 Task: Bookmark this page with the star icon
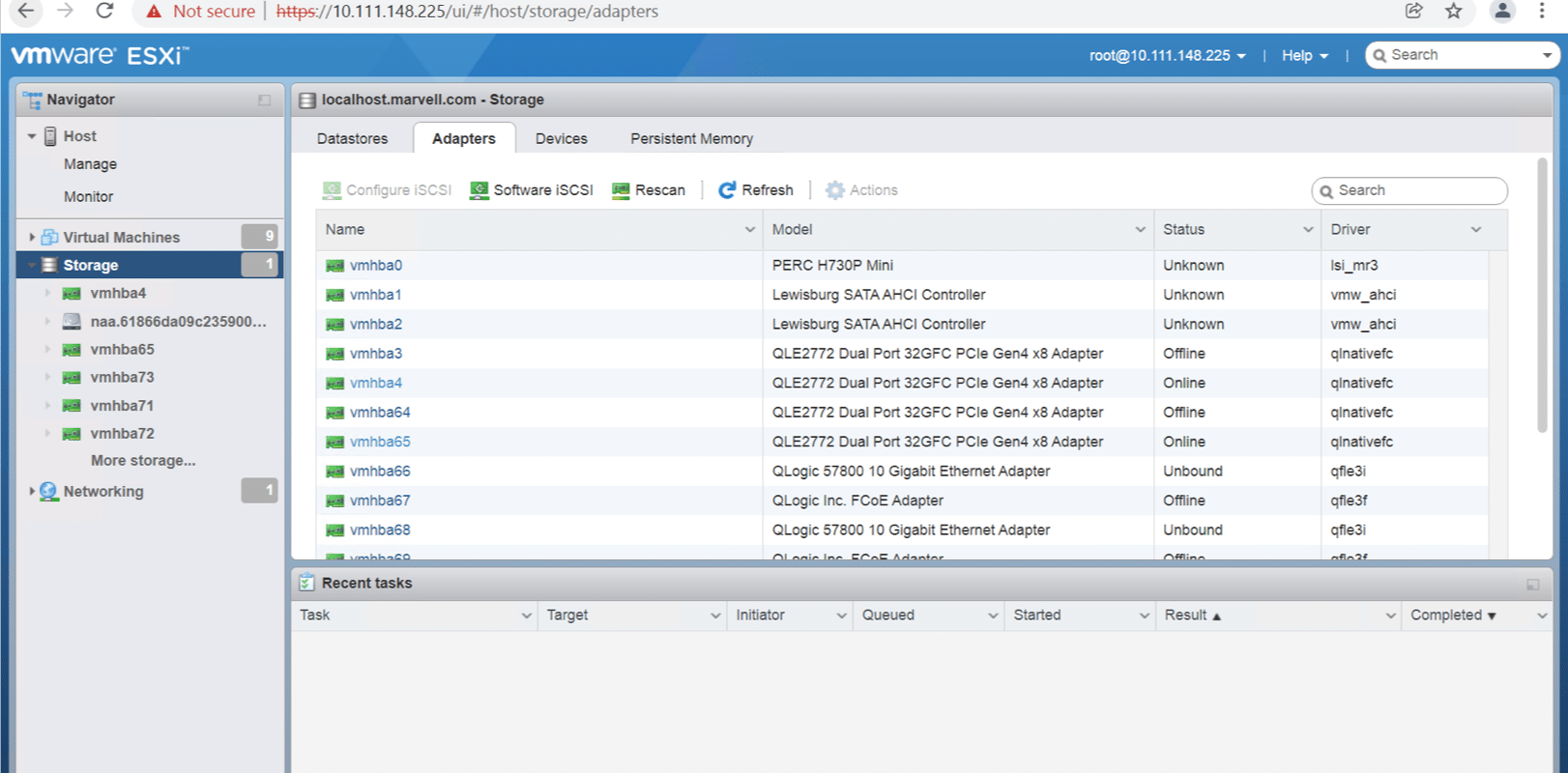pos(1453,11)
